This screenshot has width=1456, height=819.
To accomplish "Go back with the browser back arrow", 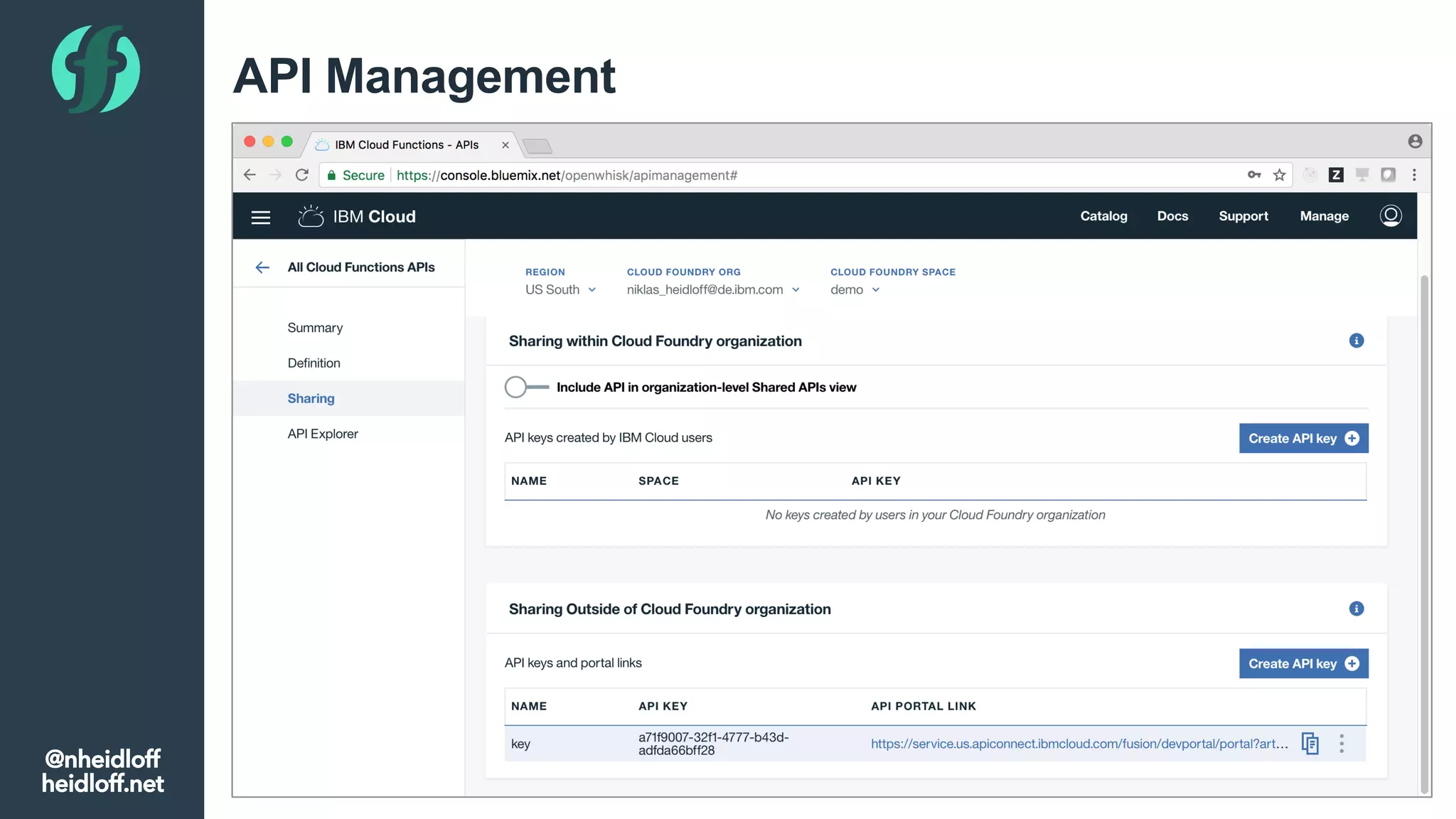I will click(x=250, y=175).
